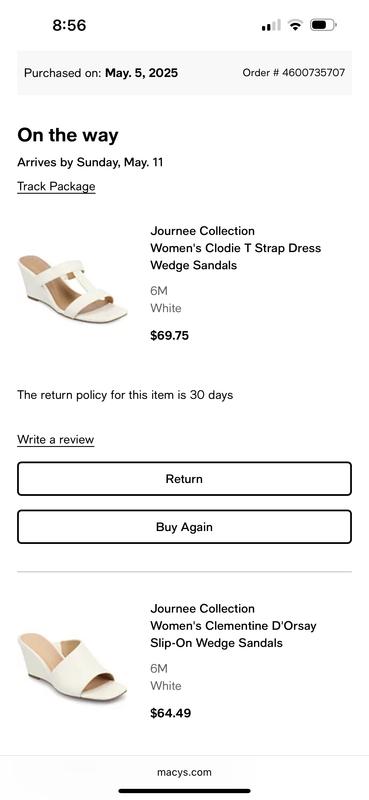Tap the cellular signal strength icon

tap(270, 25)
